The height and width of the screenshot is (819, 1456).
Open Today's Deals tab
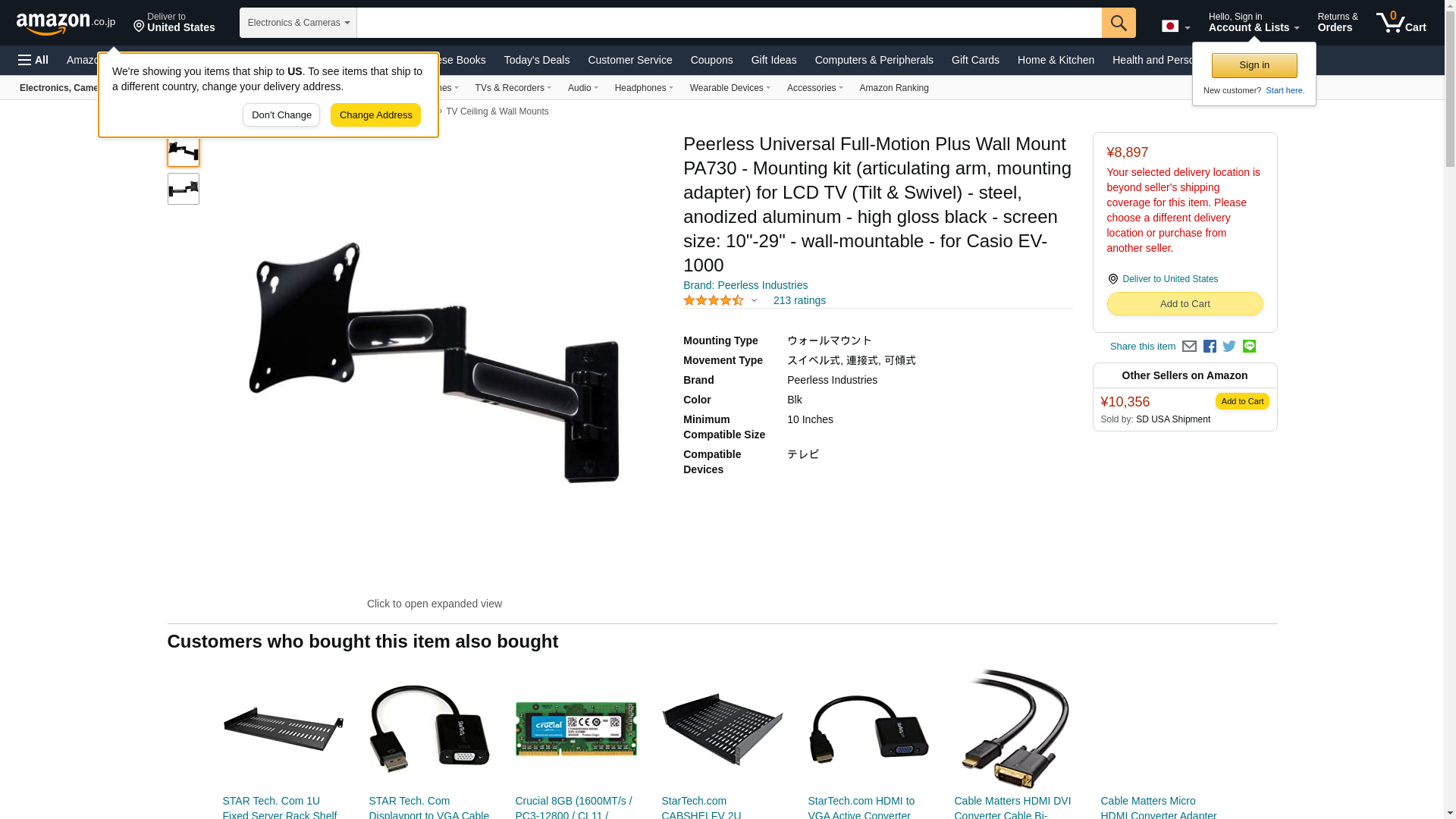536,60
